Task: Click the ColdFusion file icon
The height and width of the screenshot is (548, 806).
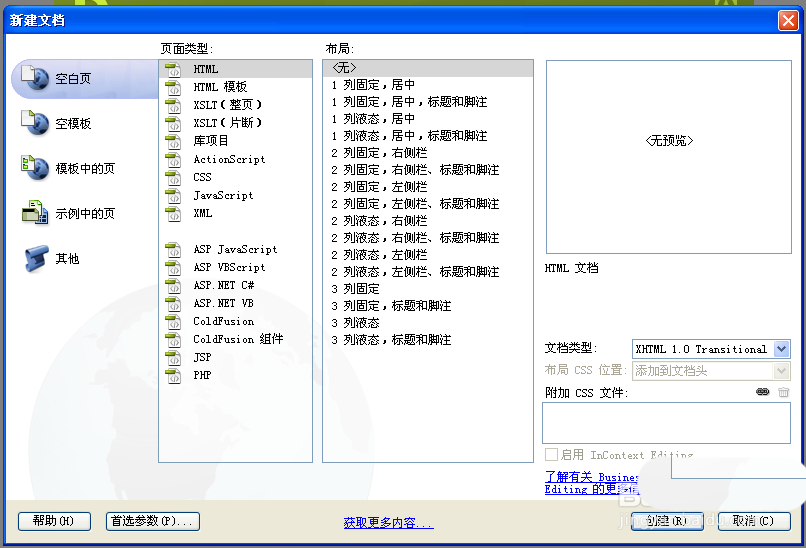Action: point(173,322)
